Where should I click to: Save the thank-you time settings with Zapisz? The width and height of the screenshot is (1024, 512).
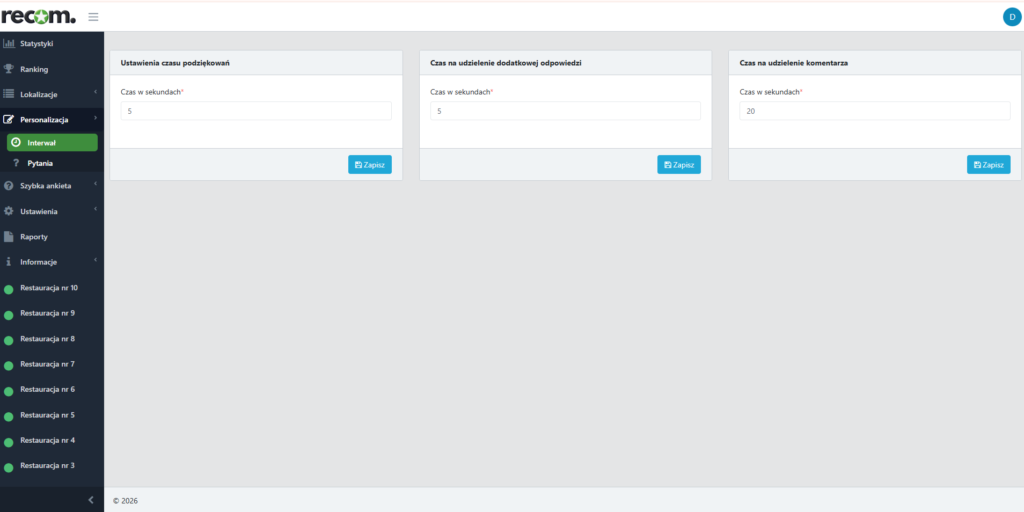click(370, 165)
